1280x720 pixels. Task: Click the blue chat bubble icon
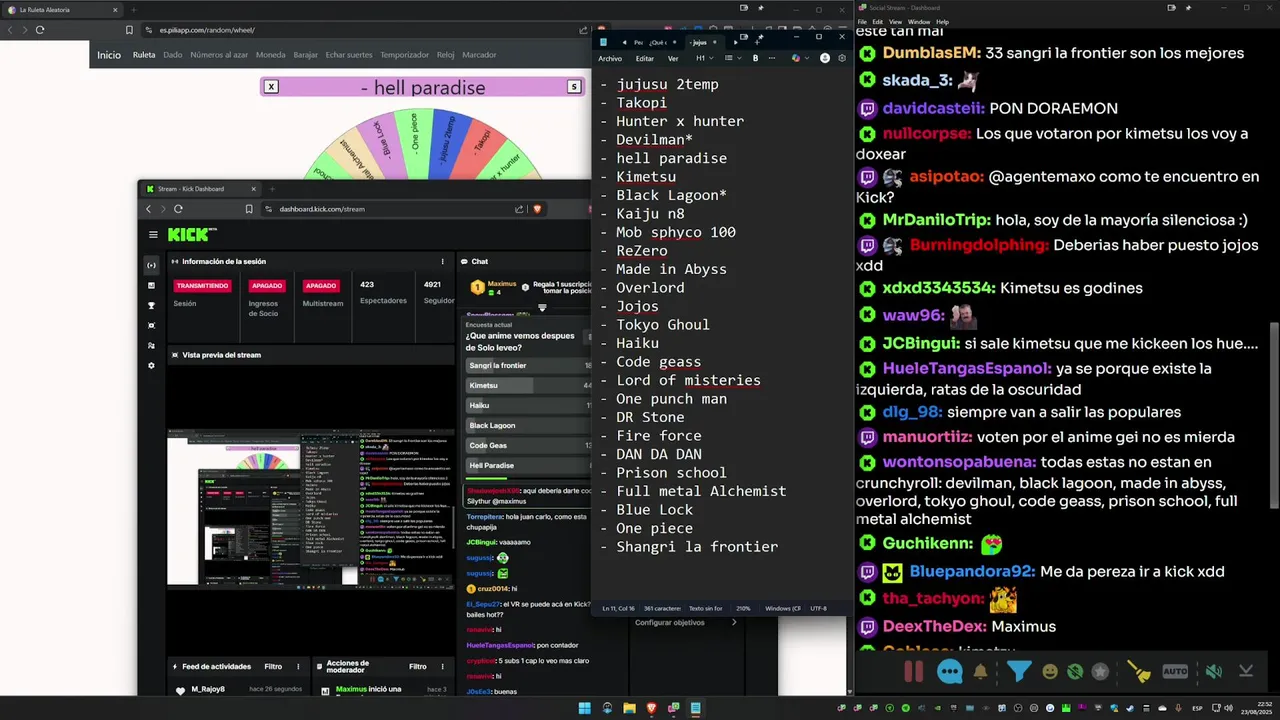coord(949,672)
